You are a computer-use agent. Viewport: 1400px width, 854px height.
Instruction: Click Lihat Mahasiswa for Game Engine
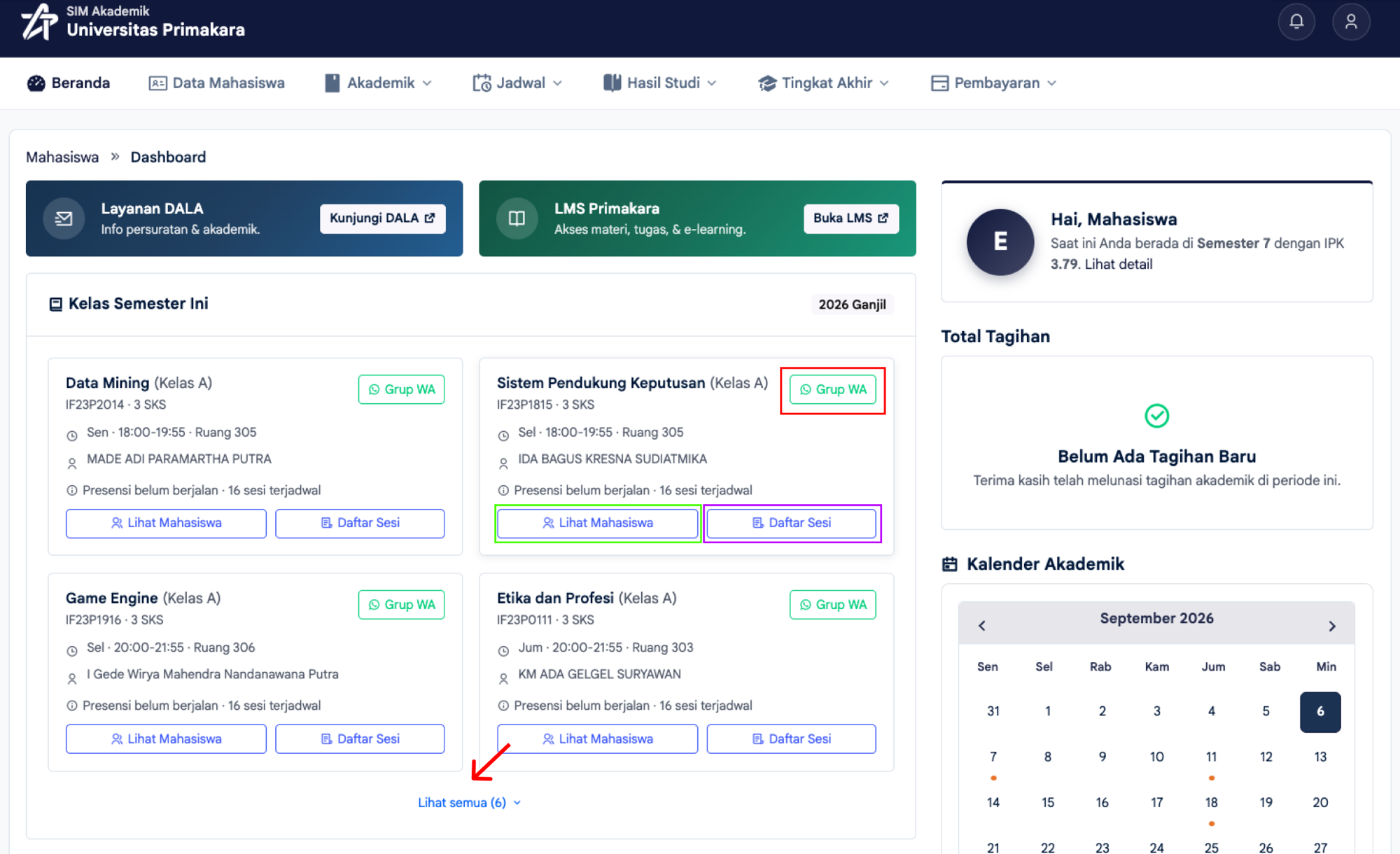tap(166, 739)
